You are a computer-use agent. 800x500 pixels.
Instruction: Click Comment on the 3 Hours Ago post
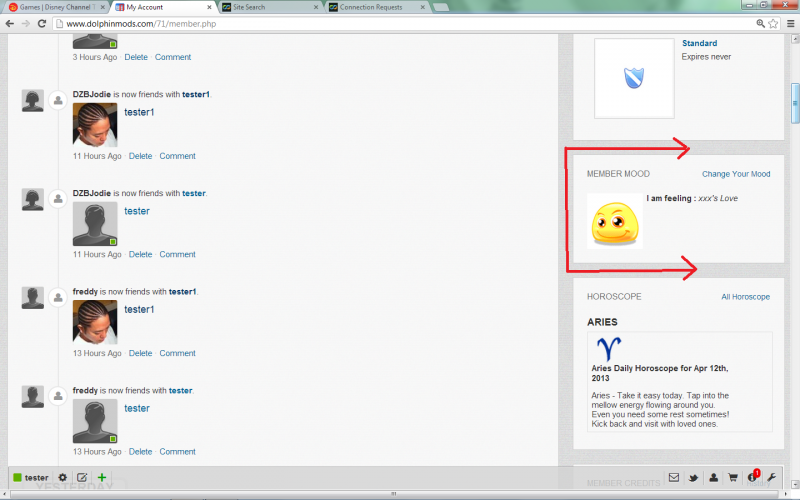coord(173,57)
